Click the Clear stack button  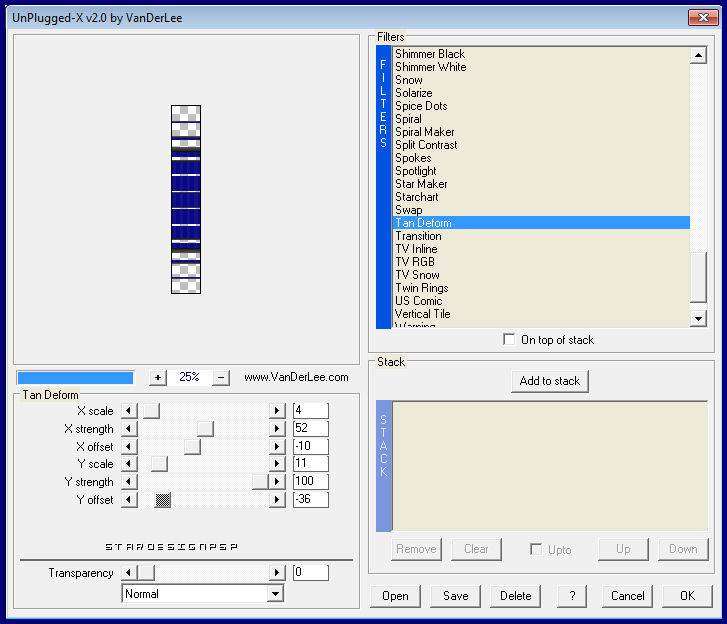(x=476, y=549)
